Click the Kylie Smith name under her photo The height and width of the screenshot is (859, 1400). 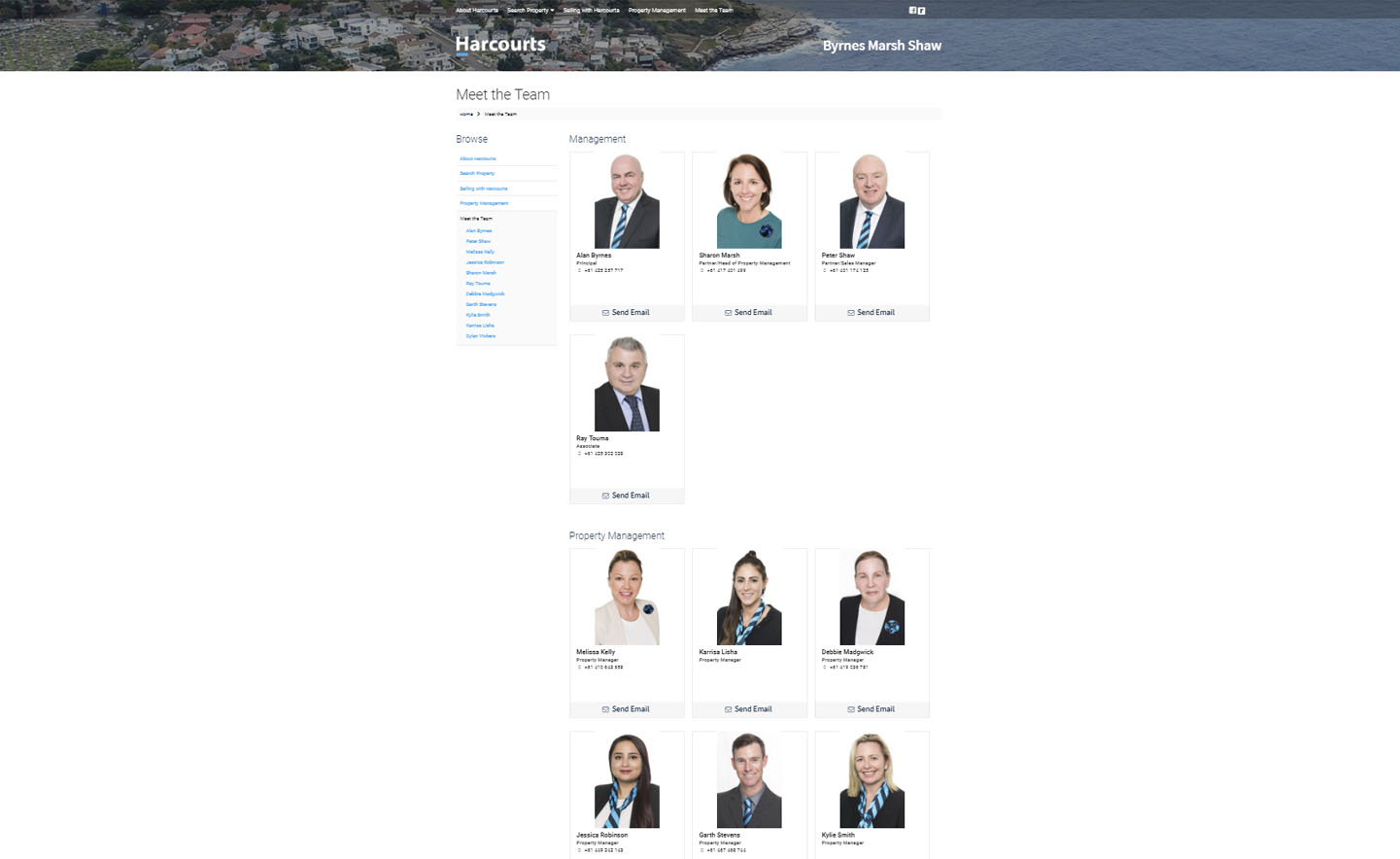coord(837,835)
